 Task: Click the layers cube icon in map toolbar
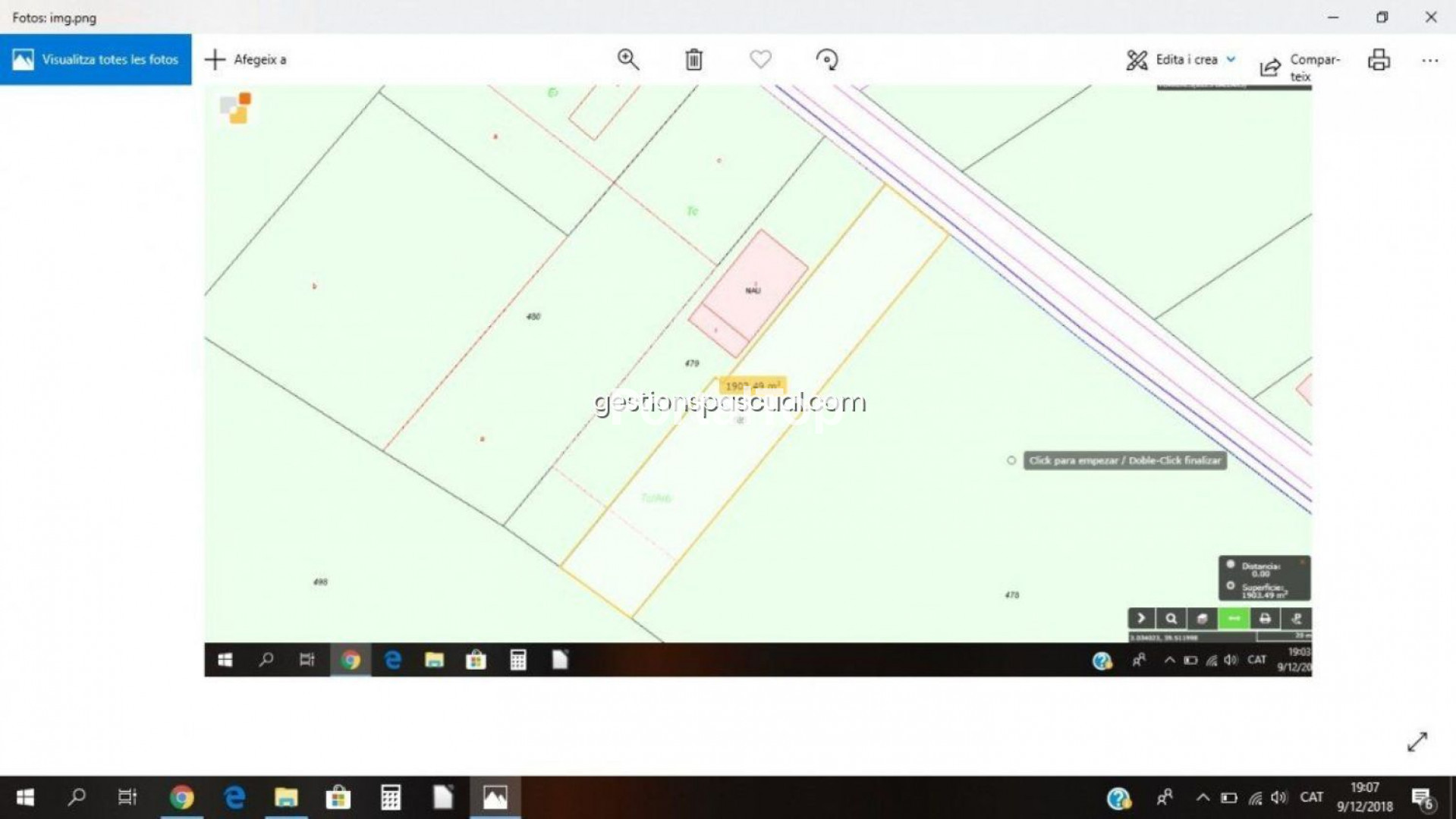point(1202,619)
